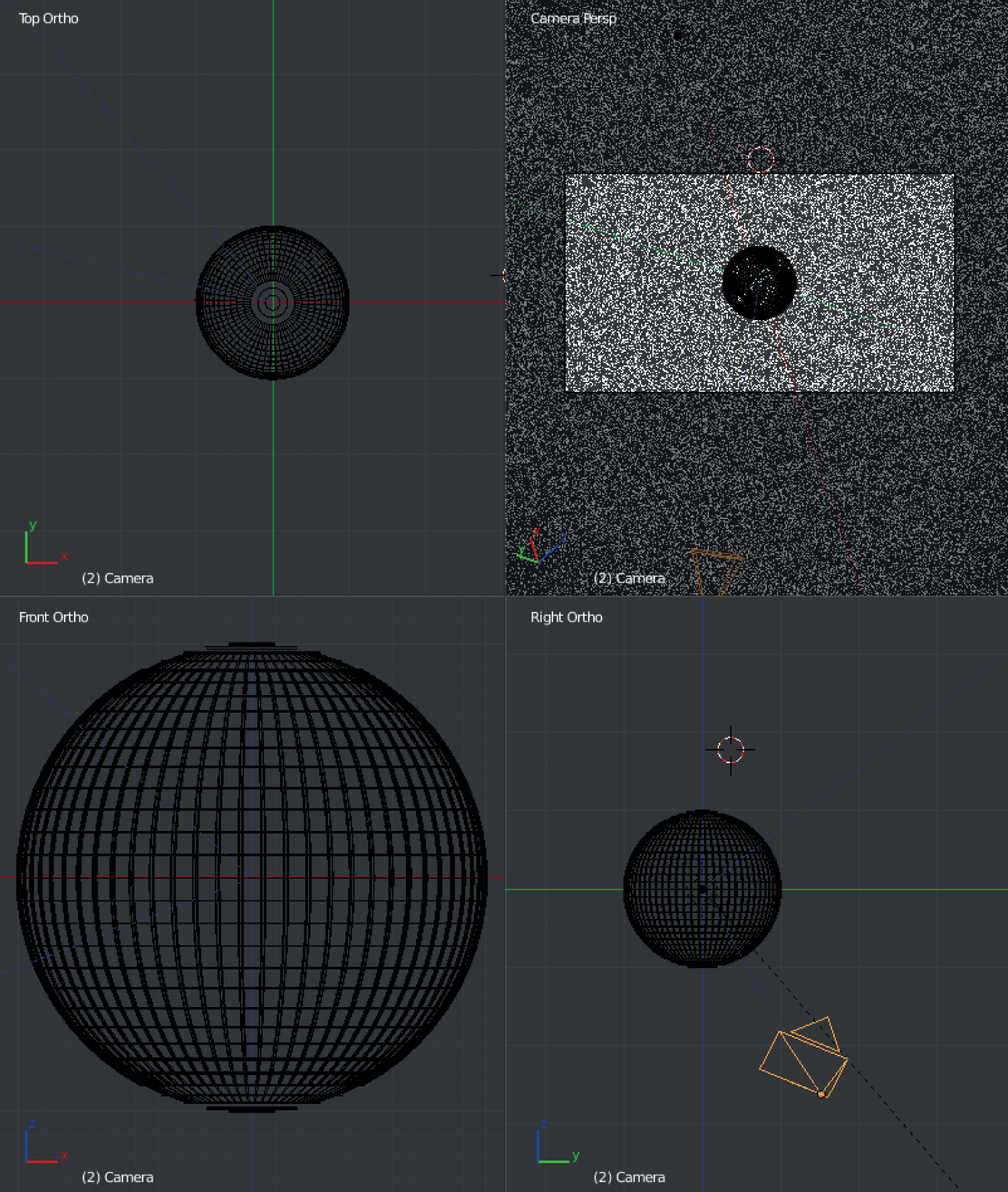
Task: Select the wireframe sphere in Right Ortho view
Action: [702, 889]
